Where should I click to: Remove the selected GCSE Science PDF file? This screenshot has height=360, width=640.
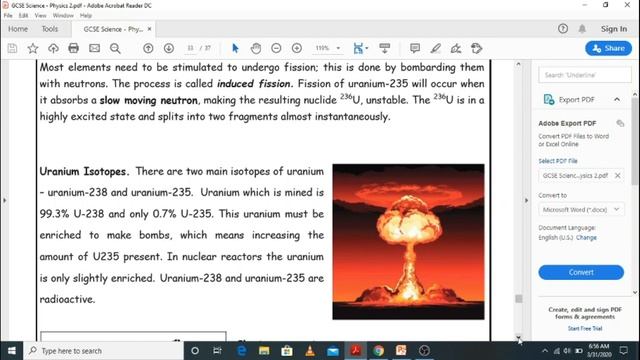point(618,176)
